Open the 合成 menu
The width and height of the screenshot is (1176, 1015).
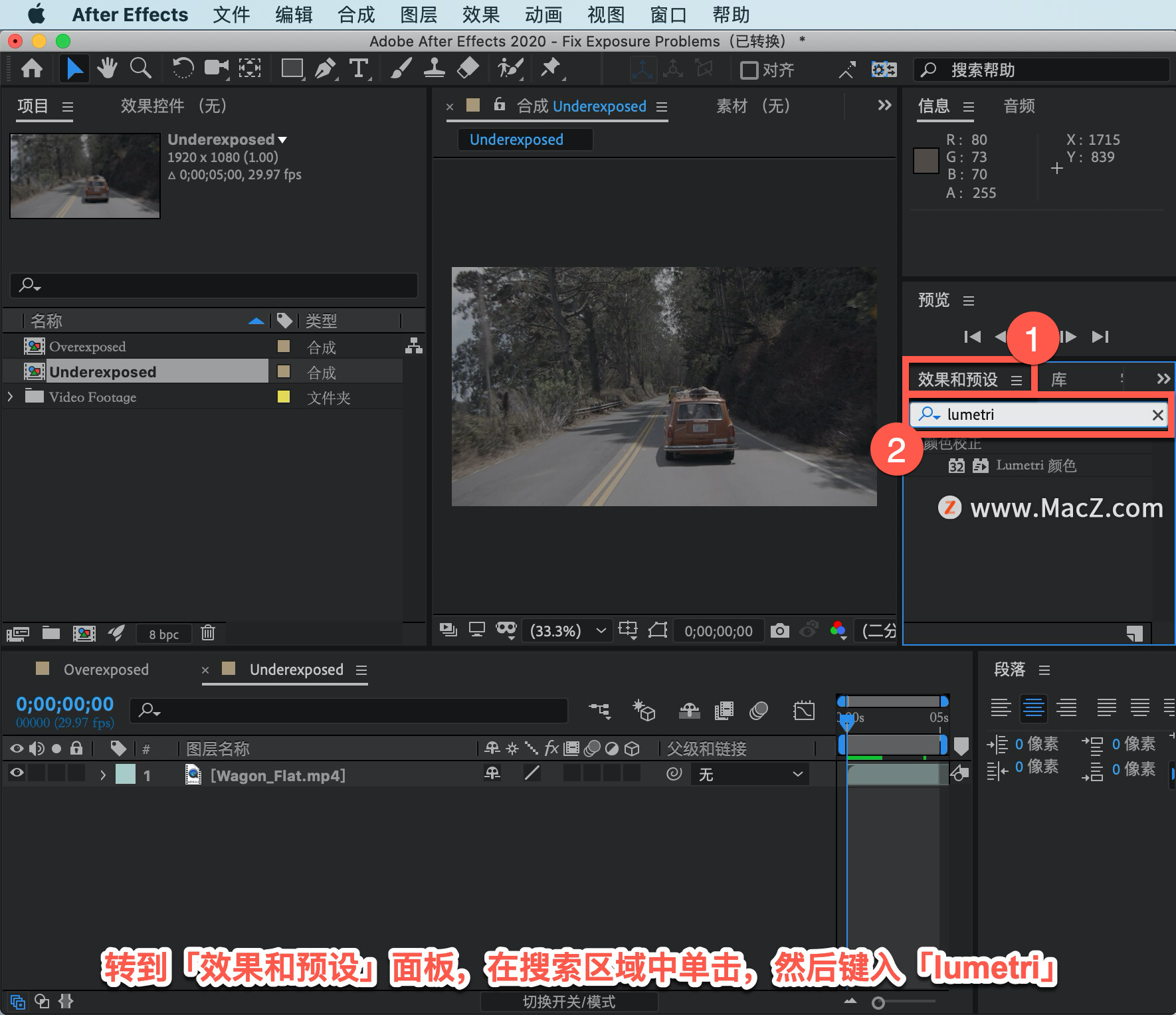tap(356, 15)
